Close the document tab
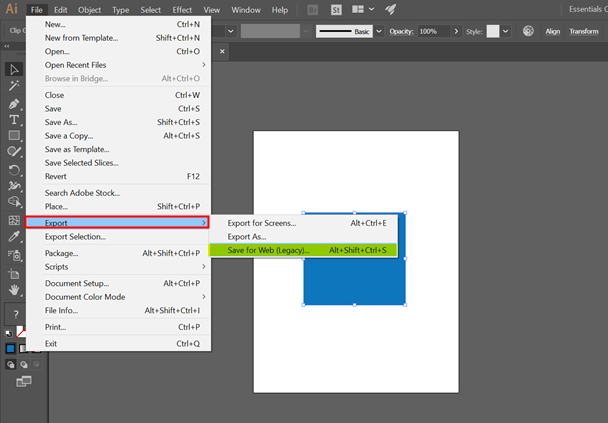The width and height of the screenshot is (608, 423). coord(222,51)
